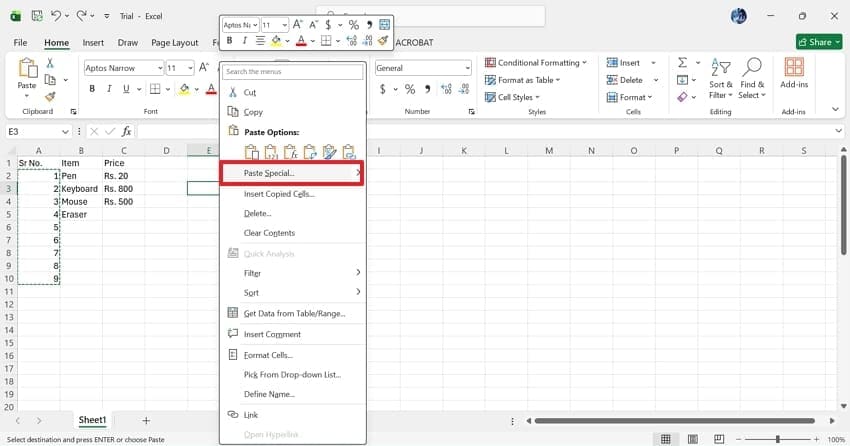
Task: Click the AutoSum sigma icon
Action: click(x=682, y=63)
